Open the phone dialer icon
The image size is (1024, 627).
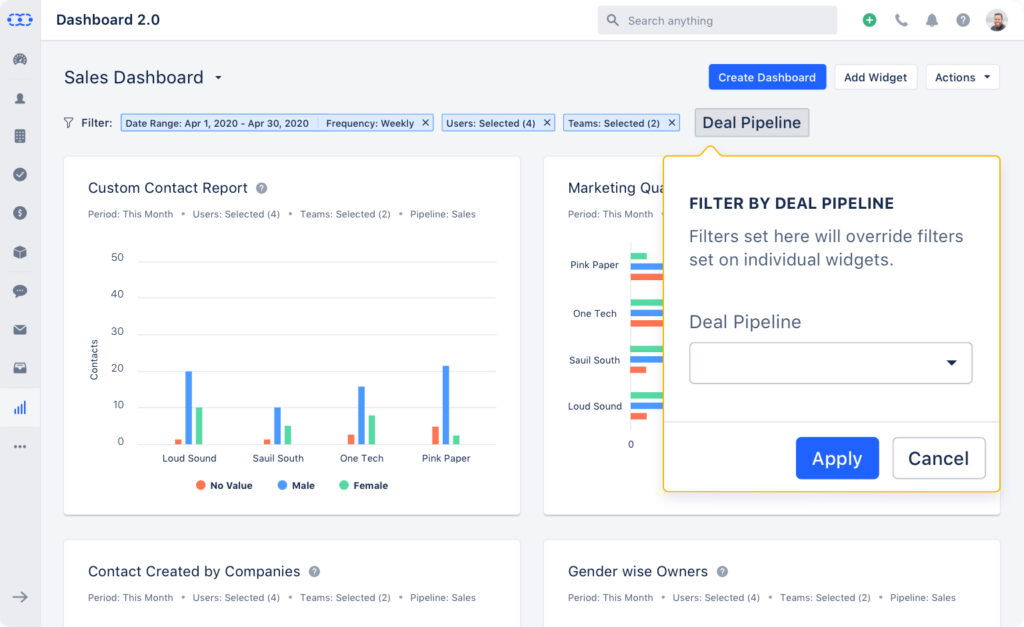901,20
